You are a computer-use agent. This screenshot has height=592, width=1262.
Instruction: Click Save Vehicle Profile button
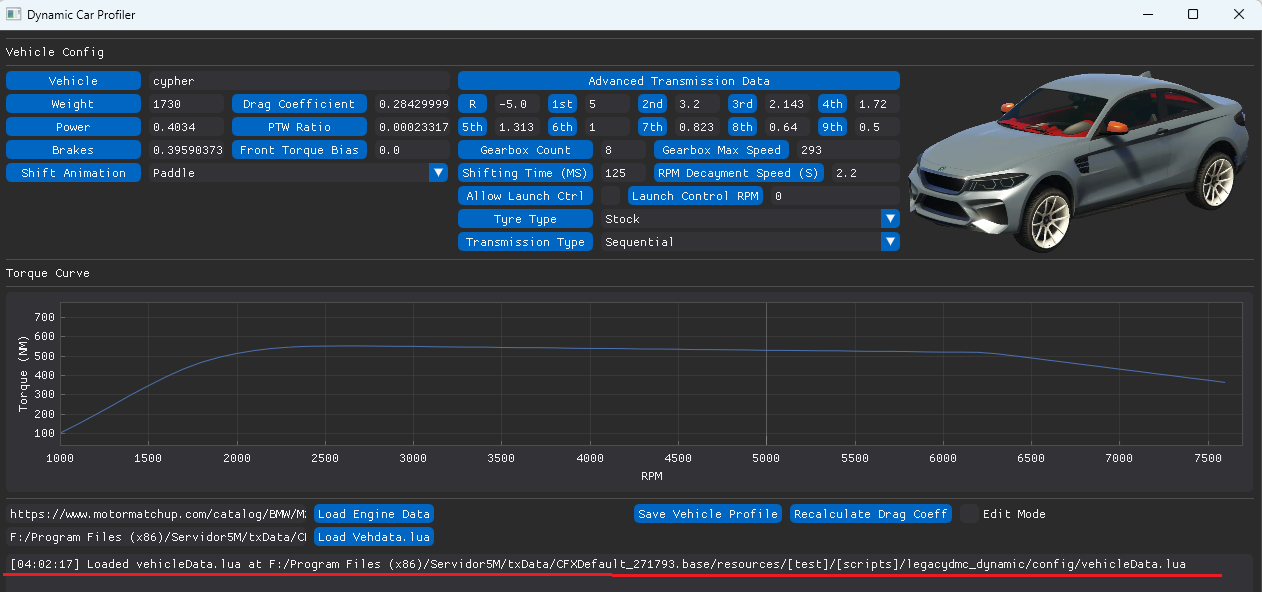tap(707, 514)
